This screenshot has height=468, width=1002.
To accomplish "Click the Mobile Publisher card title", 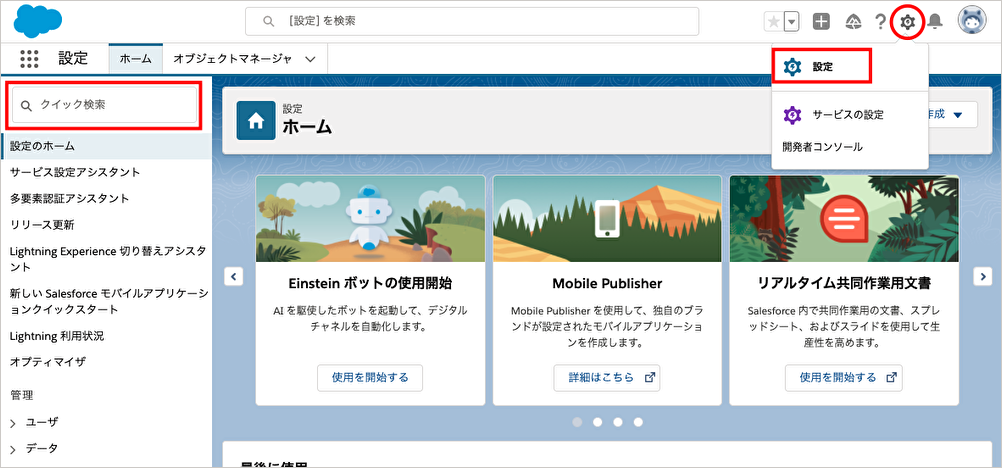I will tap(607, 283).
